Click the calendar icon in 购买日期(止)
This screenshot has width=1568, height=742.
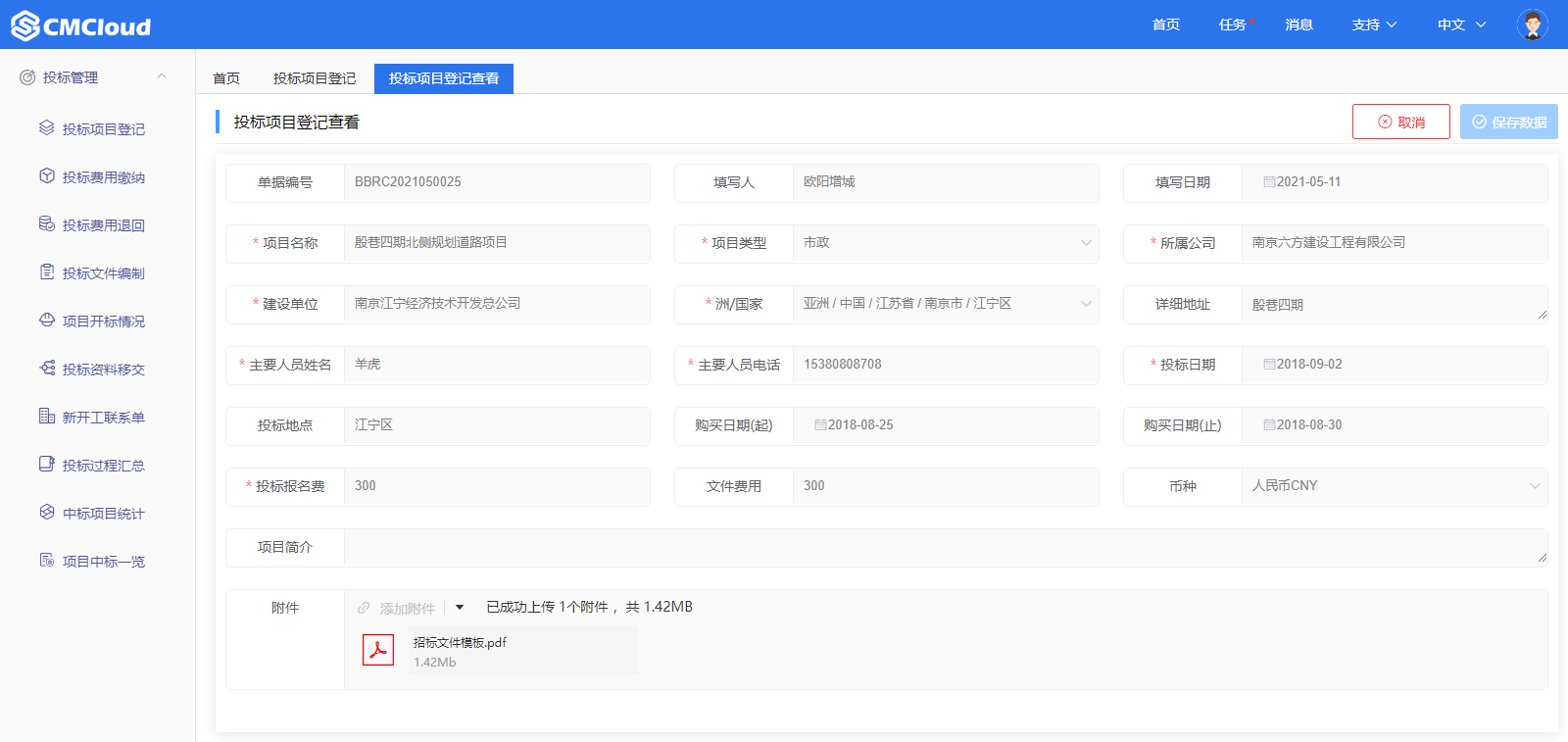pyautogui.click(x=1269, y=425)
